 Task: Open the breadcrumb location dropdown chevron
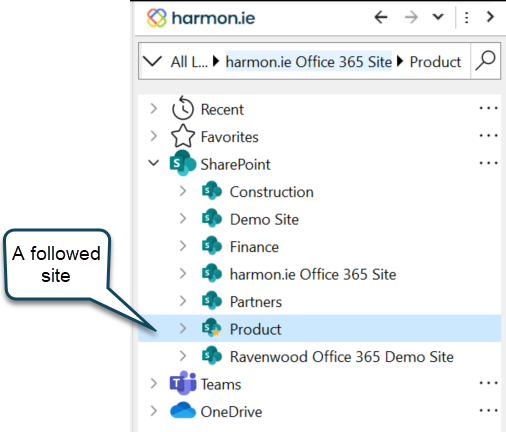coord(152,61)
